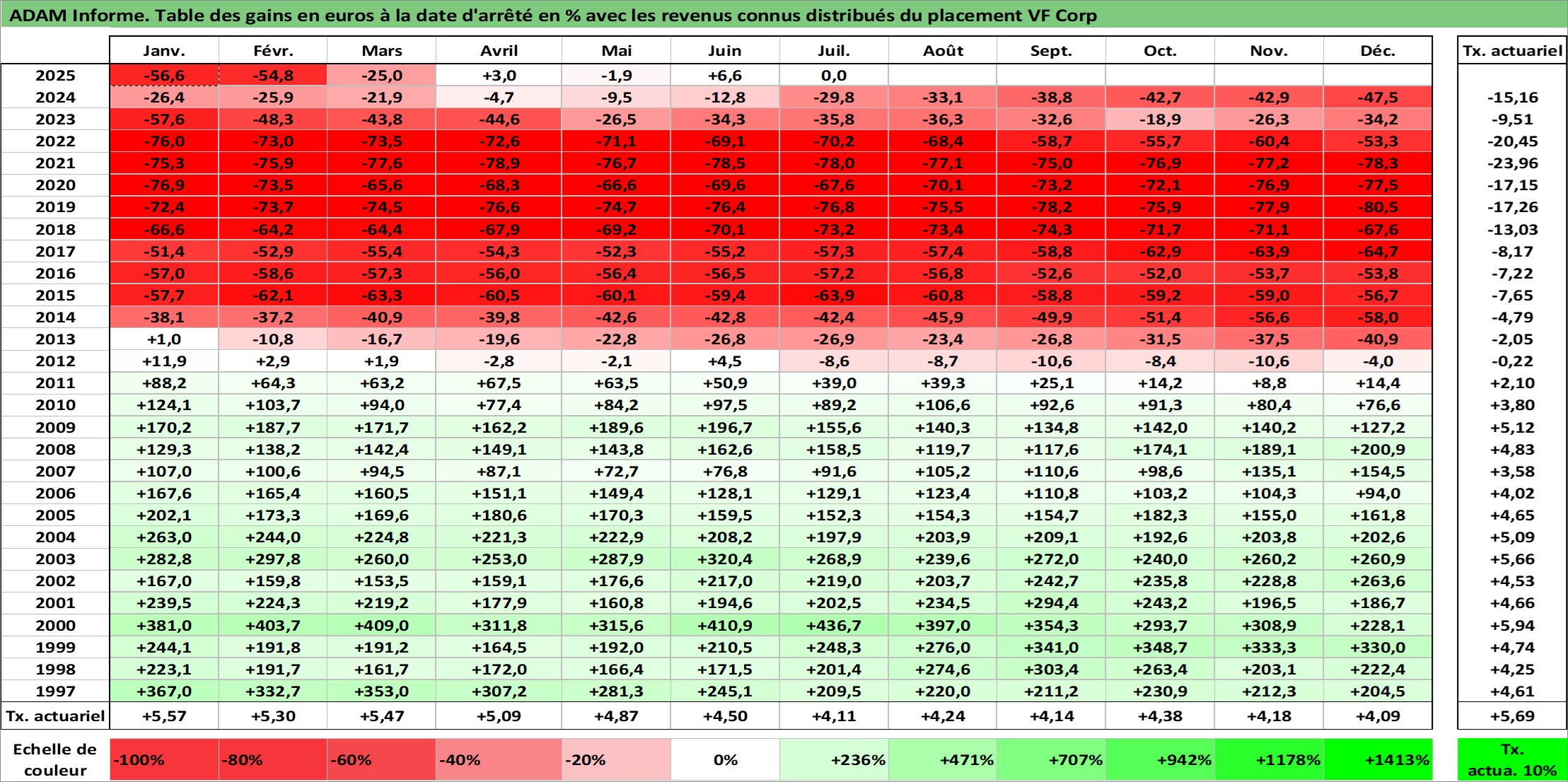The image size is (1568, 782).
Task: Click the +294,4 cell for September 2001
Action: click(x=1051, y=602)
